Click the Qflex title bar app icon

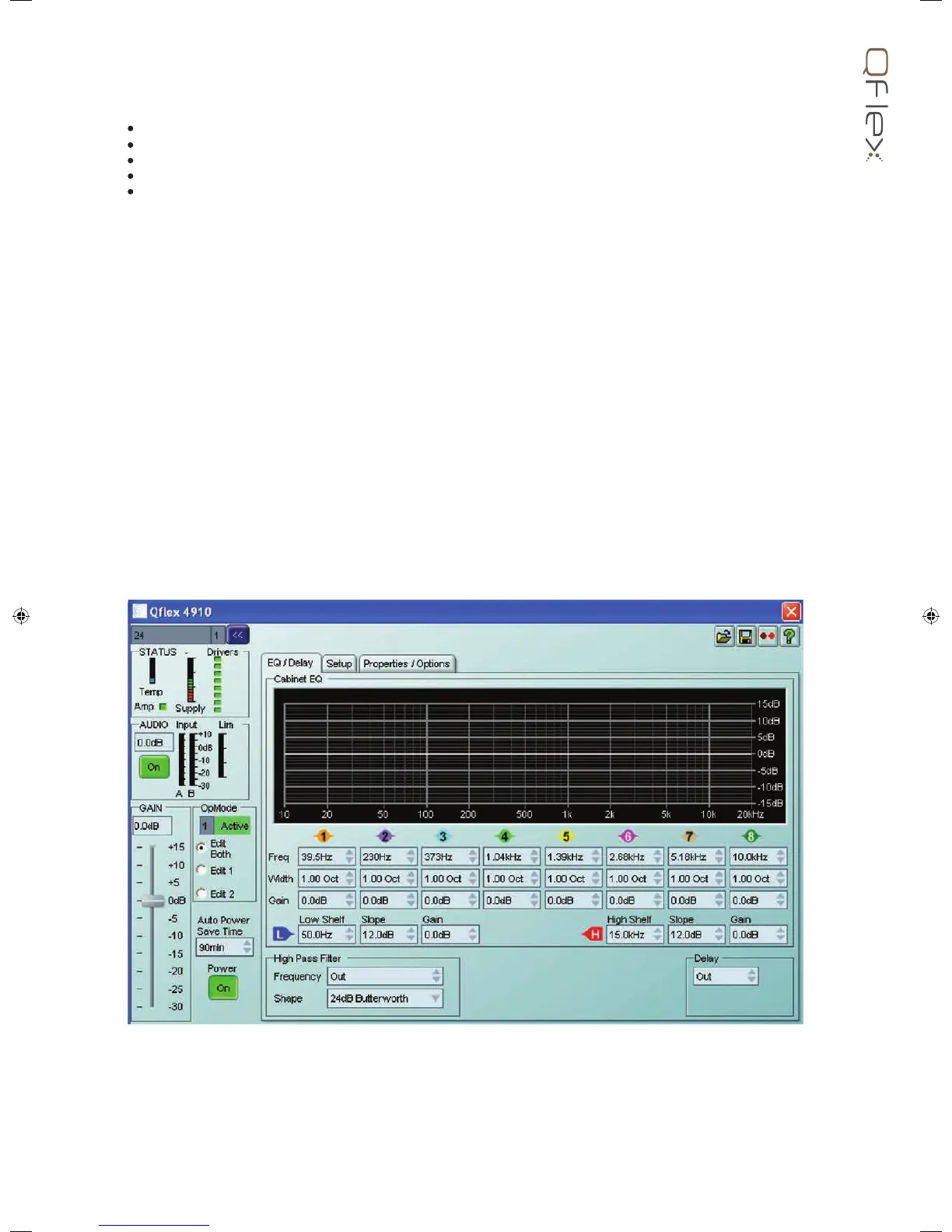tap(139, 611)
